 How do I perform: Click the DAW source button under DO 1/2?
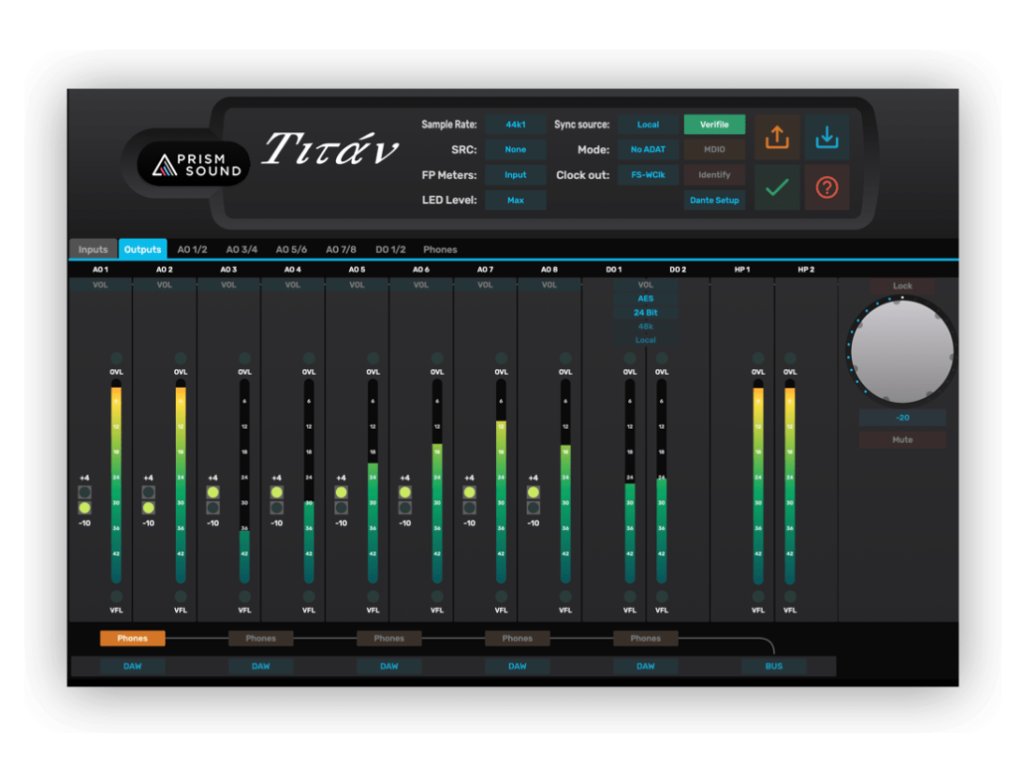[646, 666]
